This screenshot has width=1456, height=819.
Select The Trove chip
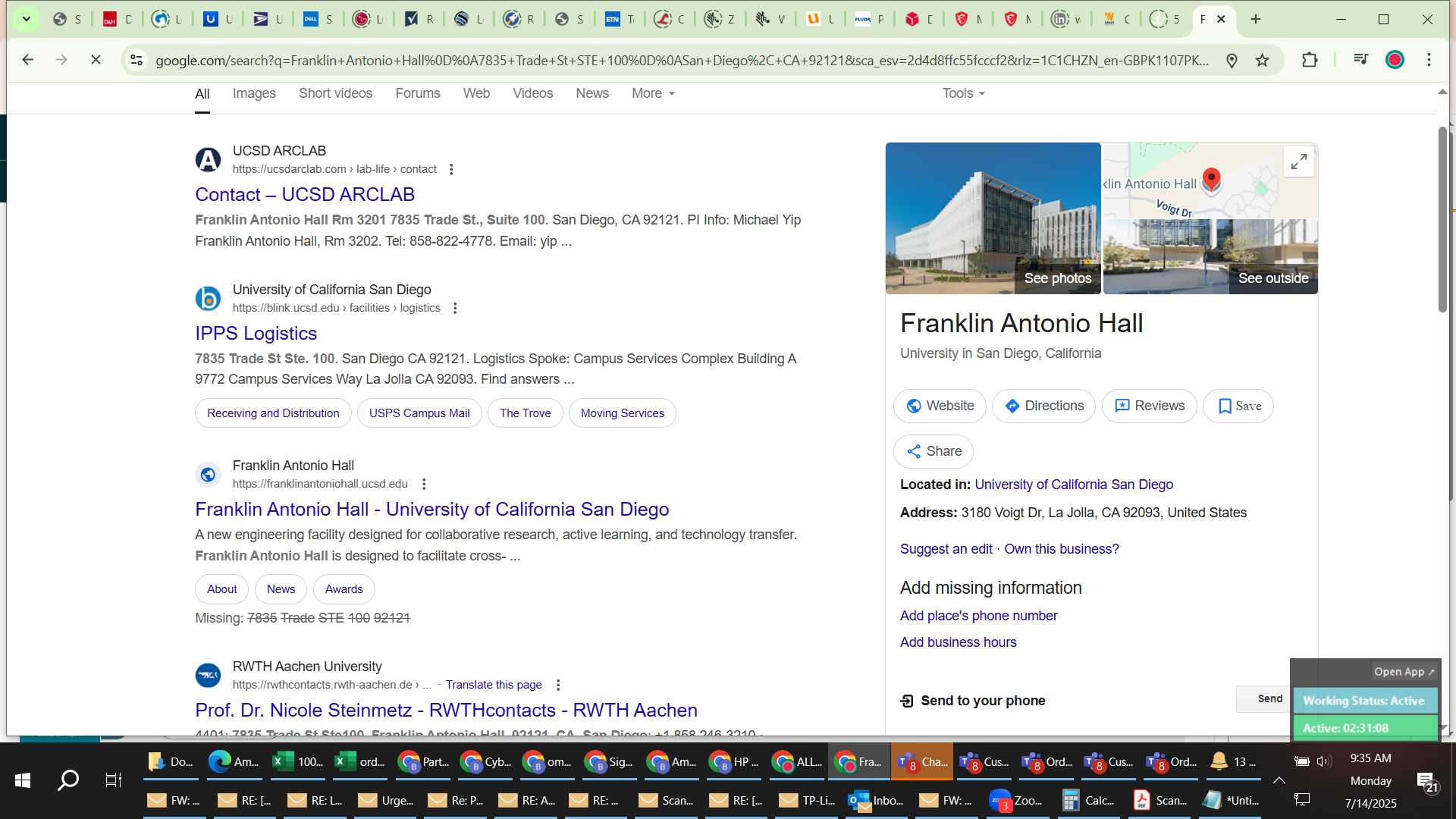tap(526, 413)
